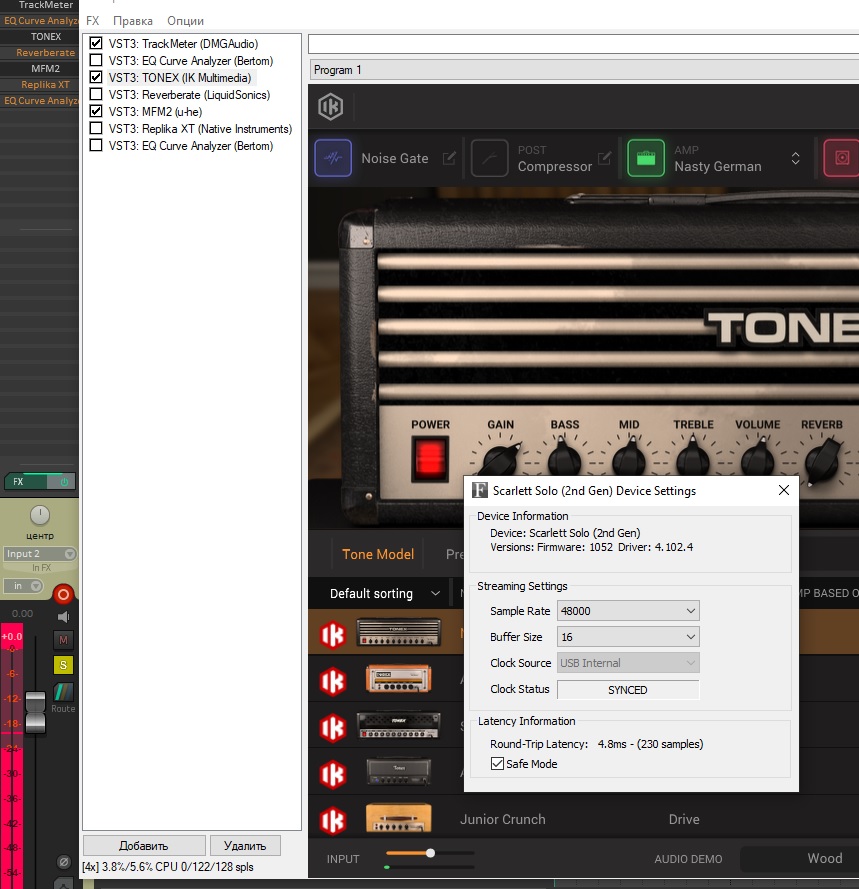859x889 pixels.
Task: Close the Scarlett Solo Device Settings dialog
Action: (784, 490)
